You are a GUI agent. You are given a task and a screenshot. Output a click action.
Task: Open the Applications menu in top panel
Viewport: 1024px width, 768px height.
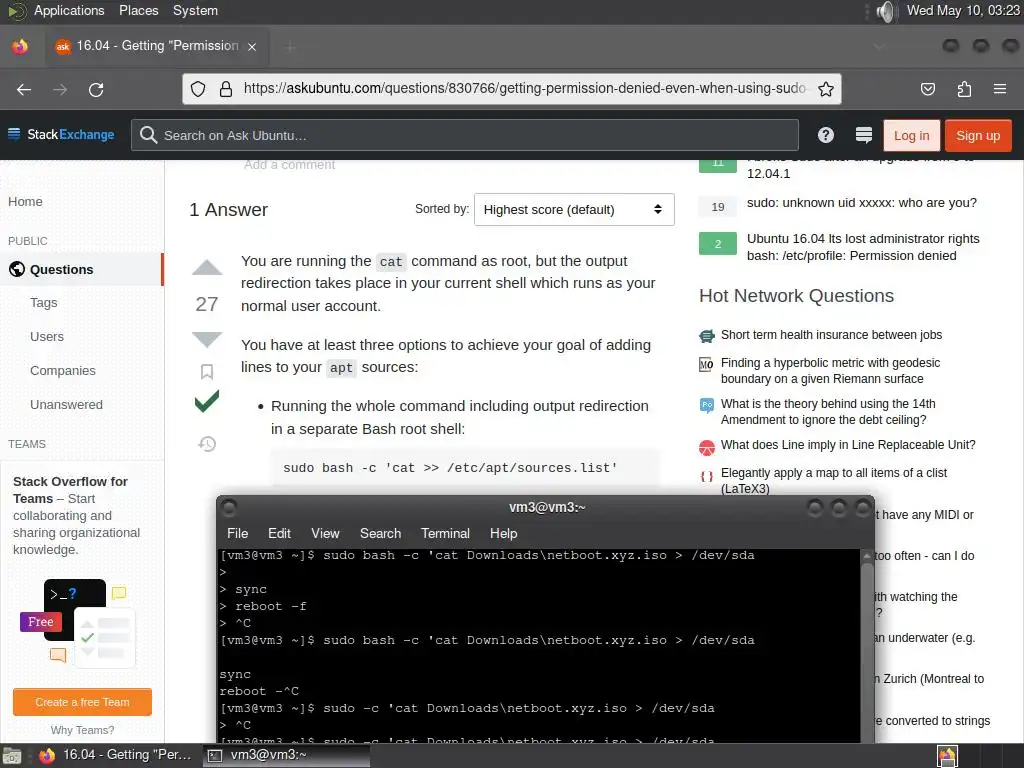(x=69, y=10)
